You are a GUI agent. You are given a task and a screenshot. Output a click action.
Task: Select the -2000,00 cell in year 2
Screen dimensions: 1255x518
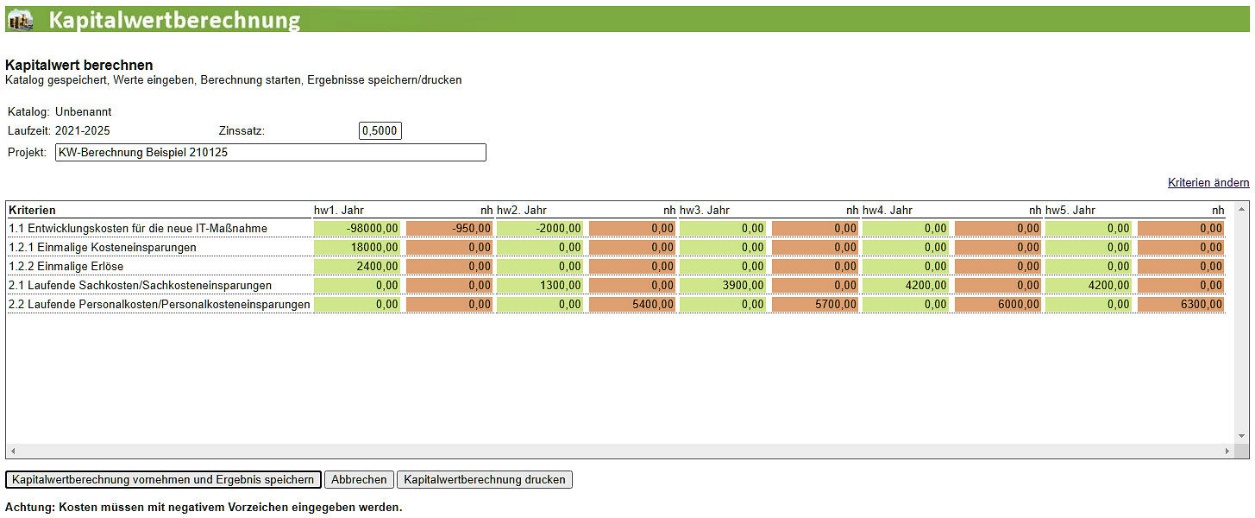tap(541, 228)
